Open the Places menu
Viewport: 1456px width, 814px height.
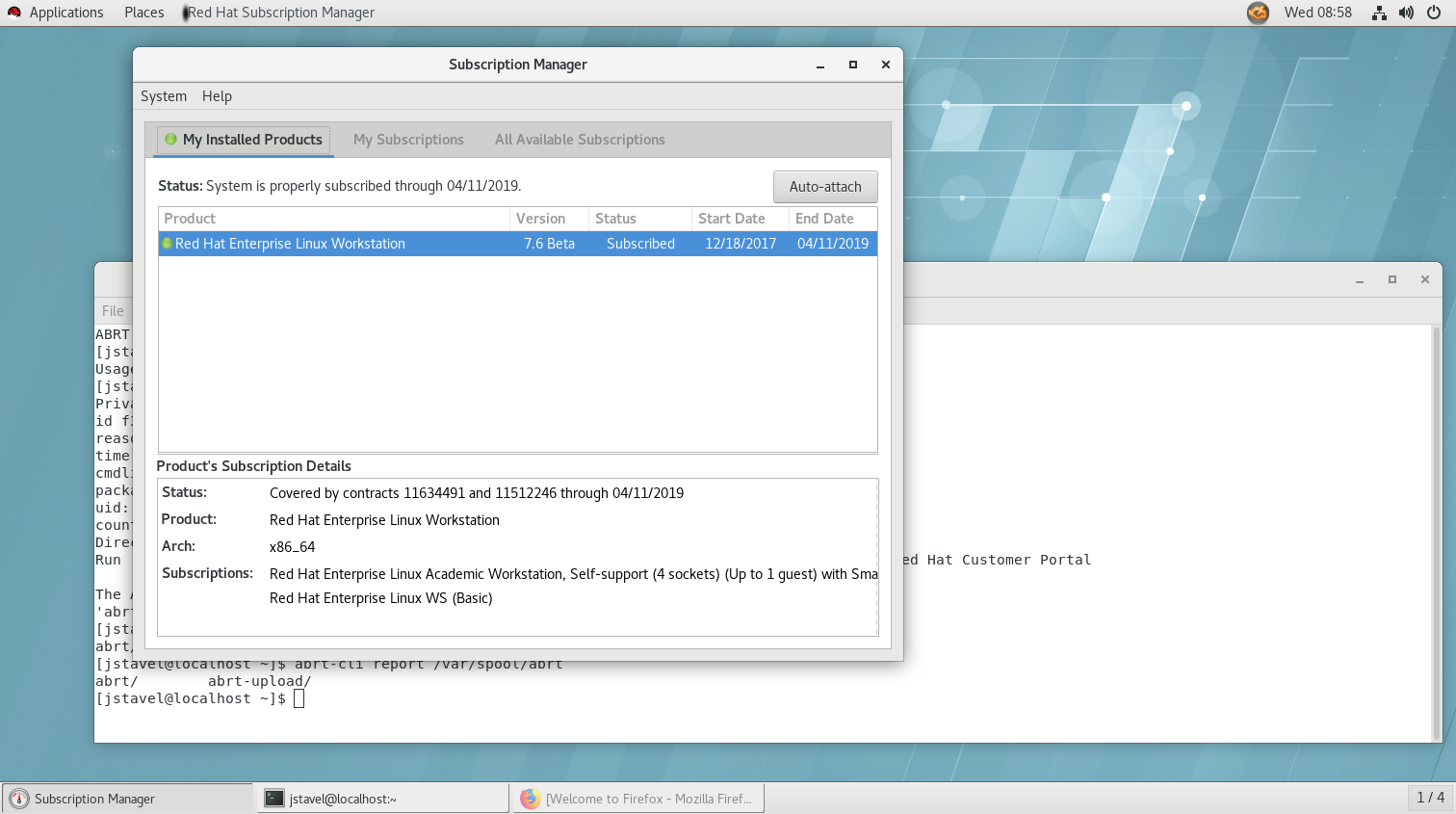click(143, 13)
